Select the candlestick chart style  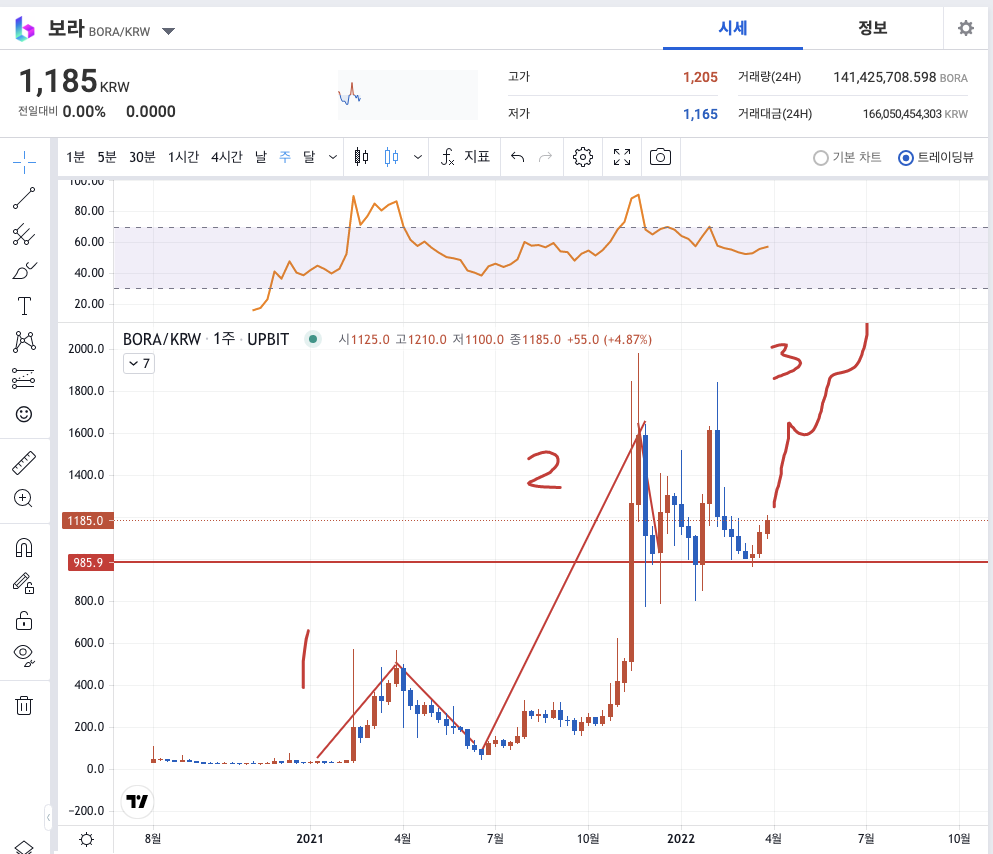pos(361,157)
